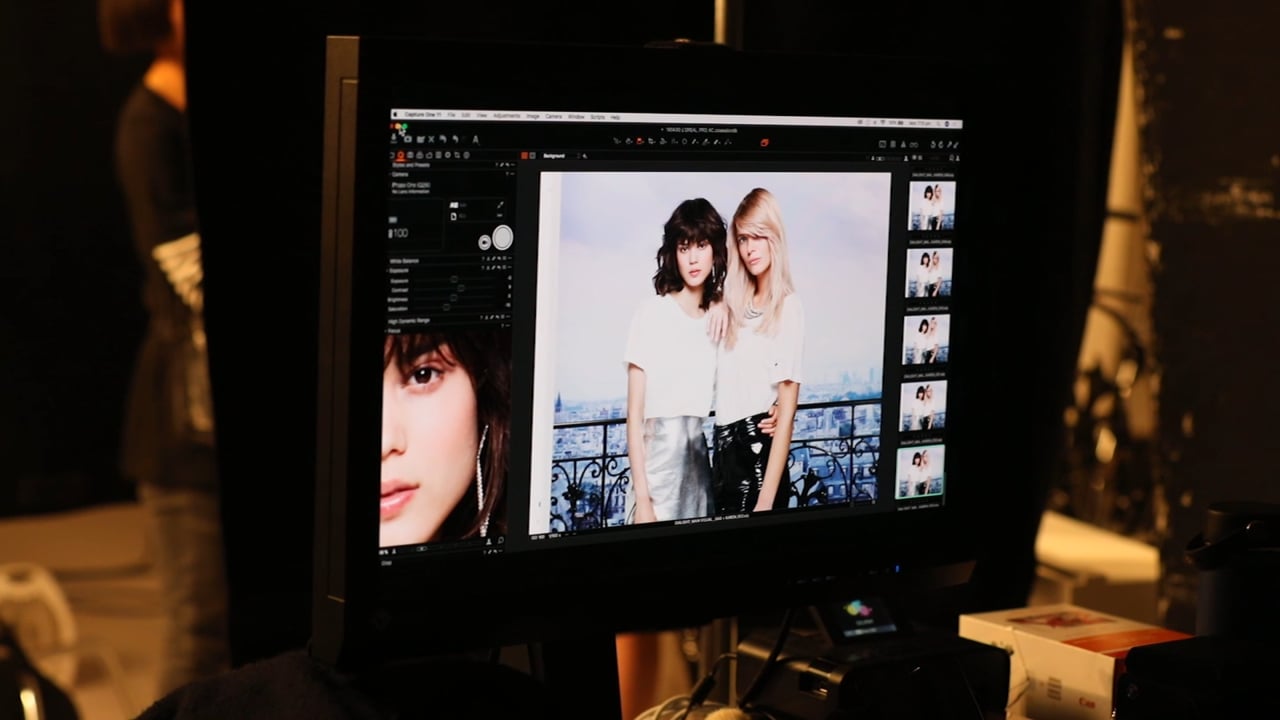Open the Camera menu

click(x=553, y=116)
